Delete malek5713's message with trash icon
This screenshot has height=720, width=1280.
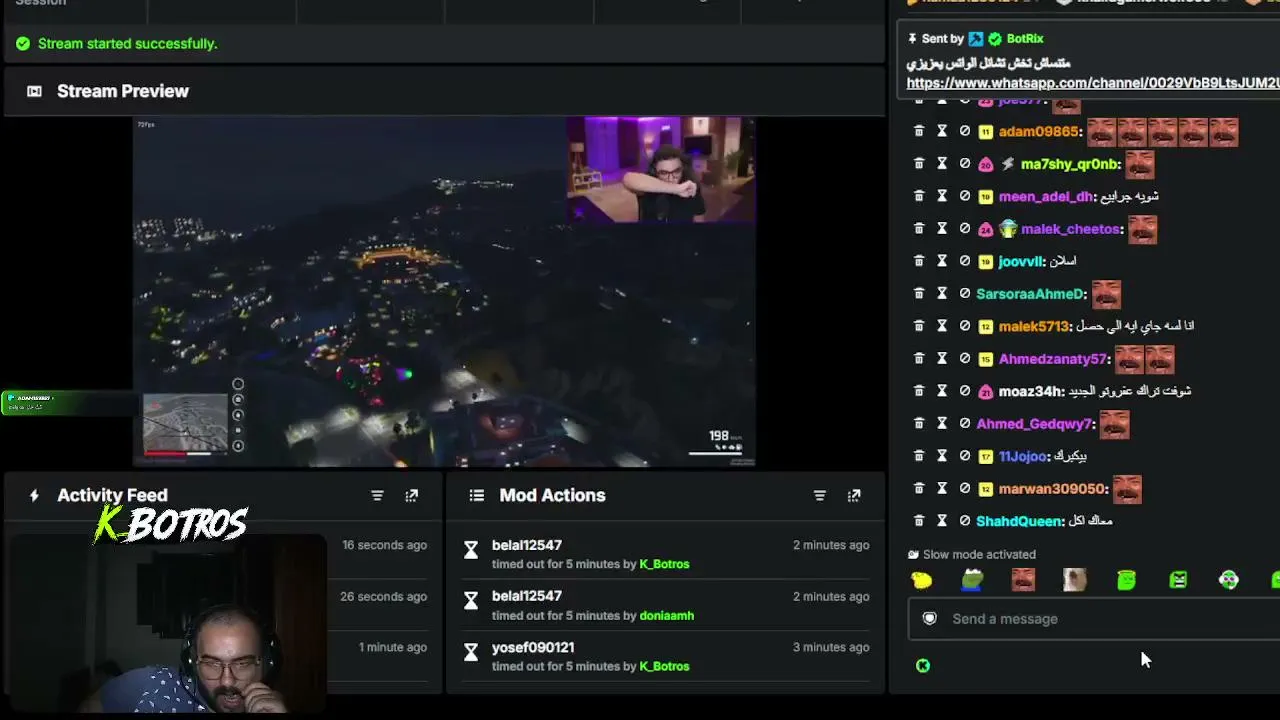[919, 326]
